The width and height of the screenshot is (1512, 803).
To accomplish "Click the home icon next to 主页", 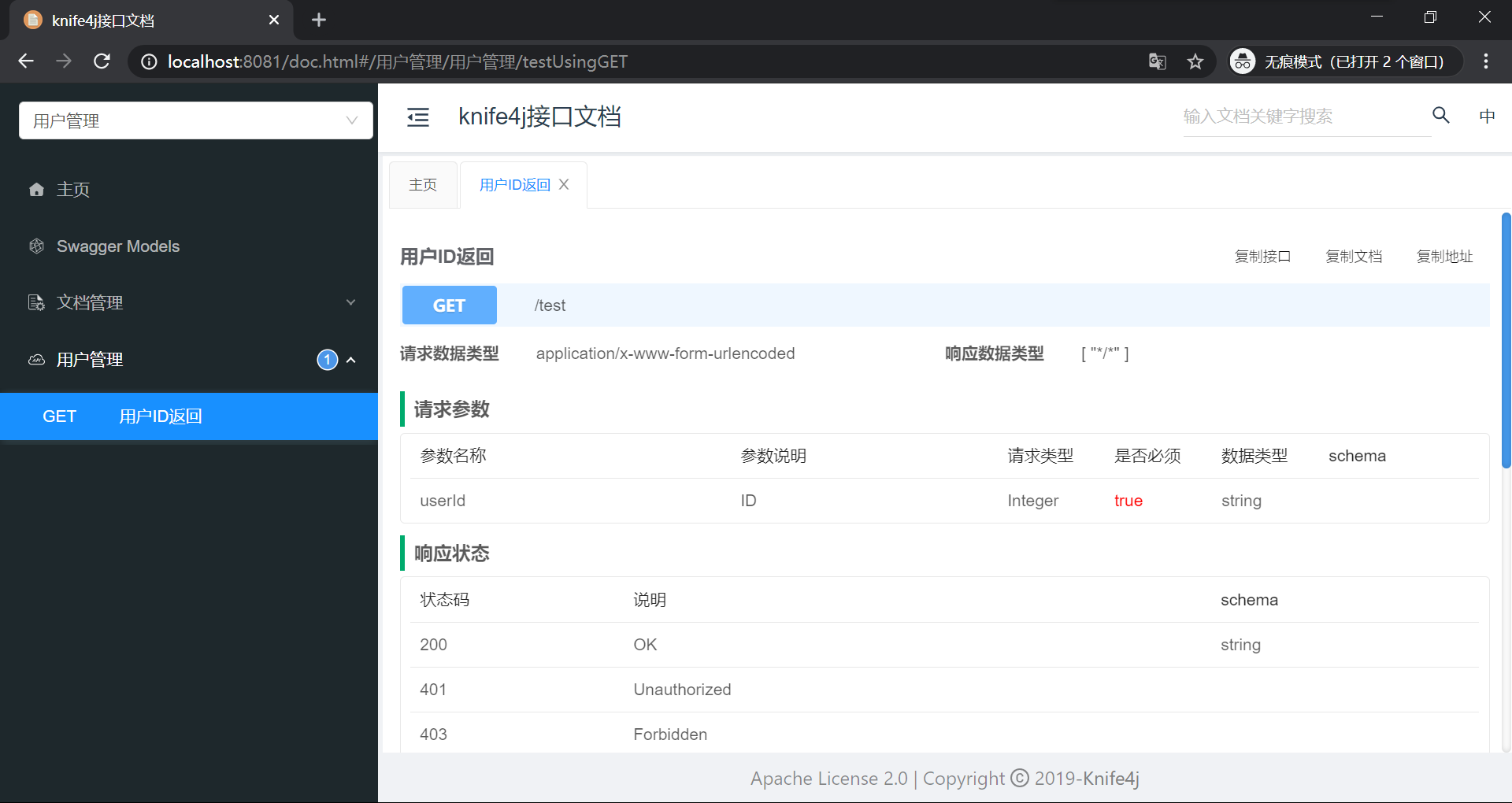I will [36, 189].
